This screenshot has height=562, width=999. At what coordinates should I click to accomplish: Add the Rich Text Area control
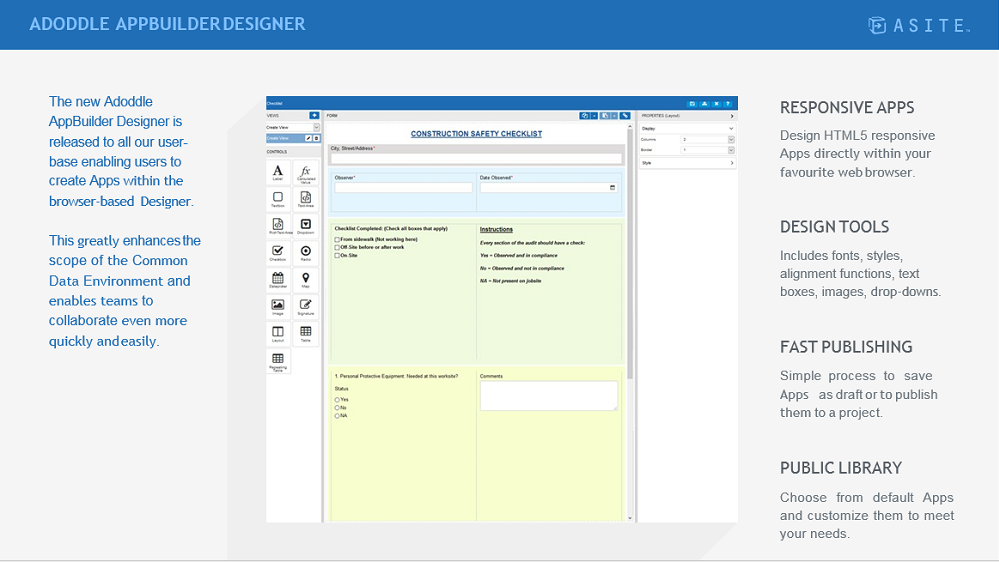[278, 226]
